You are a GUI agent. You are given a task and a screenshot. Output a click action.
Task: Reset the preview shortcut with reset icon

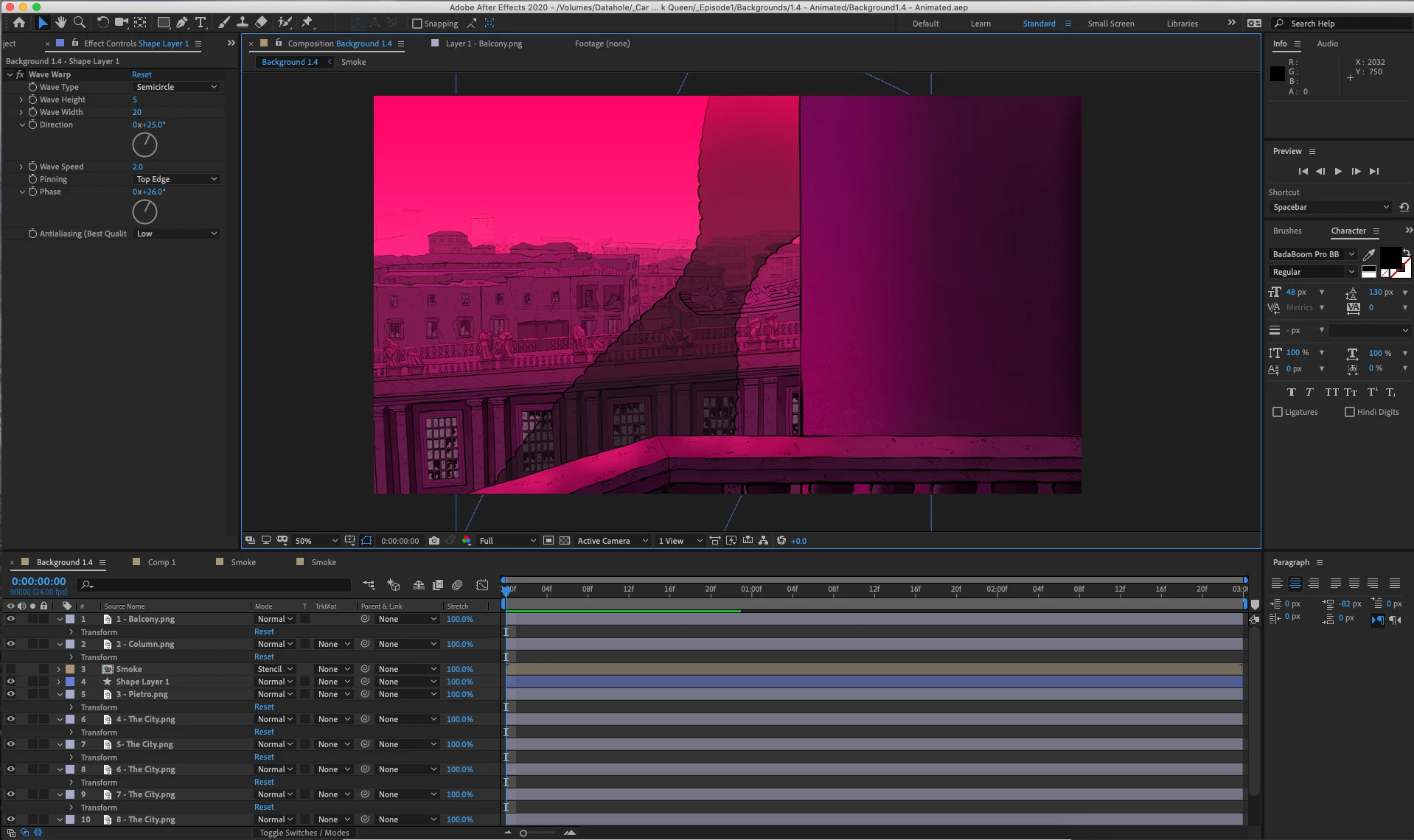click(x=1404, y=207)
